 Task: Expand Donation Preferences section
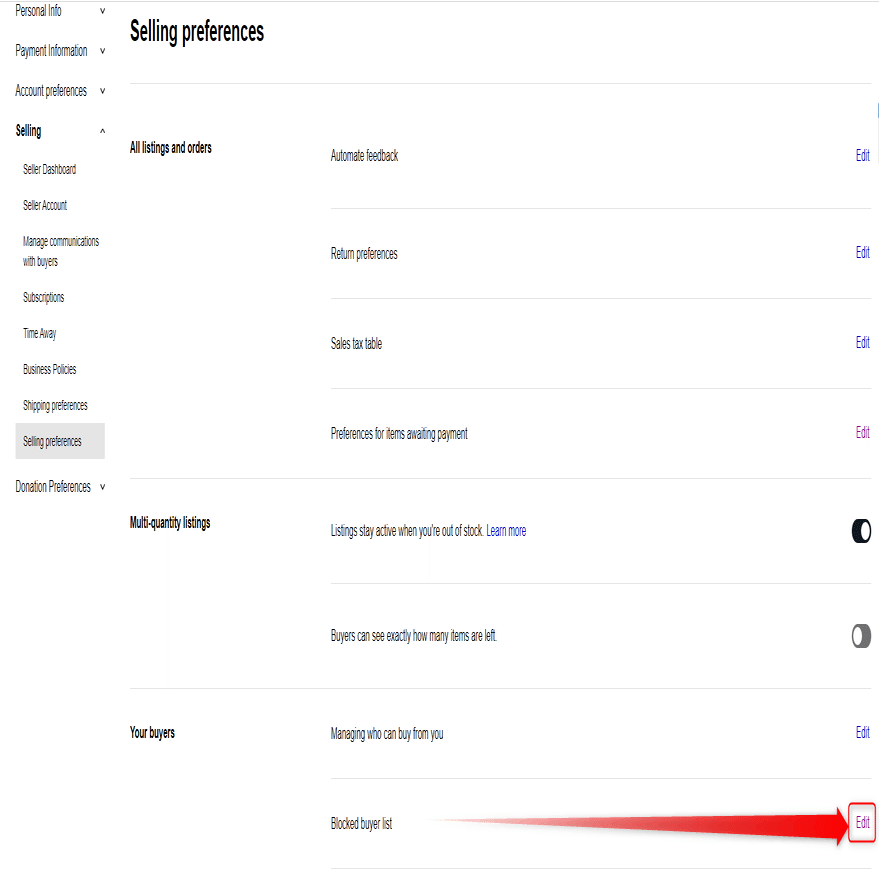coord(60,487)
